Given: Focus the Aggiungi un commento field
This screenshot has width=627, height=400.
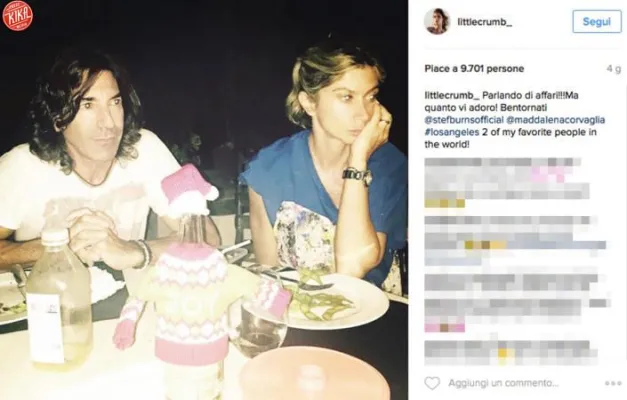Looking at the screenshot, I should click(503, 383).
